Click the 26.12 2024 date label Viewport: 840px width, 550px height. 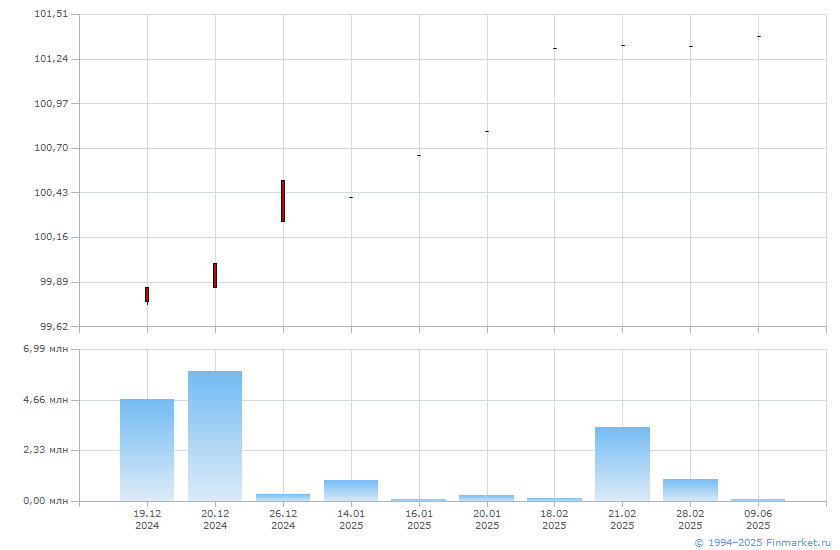click(x=283, y=519)
